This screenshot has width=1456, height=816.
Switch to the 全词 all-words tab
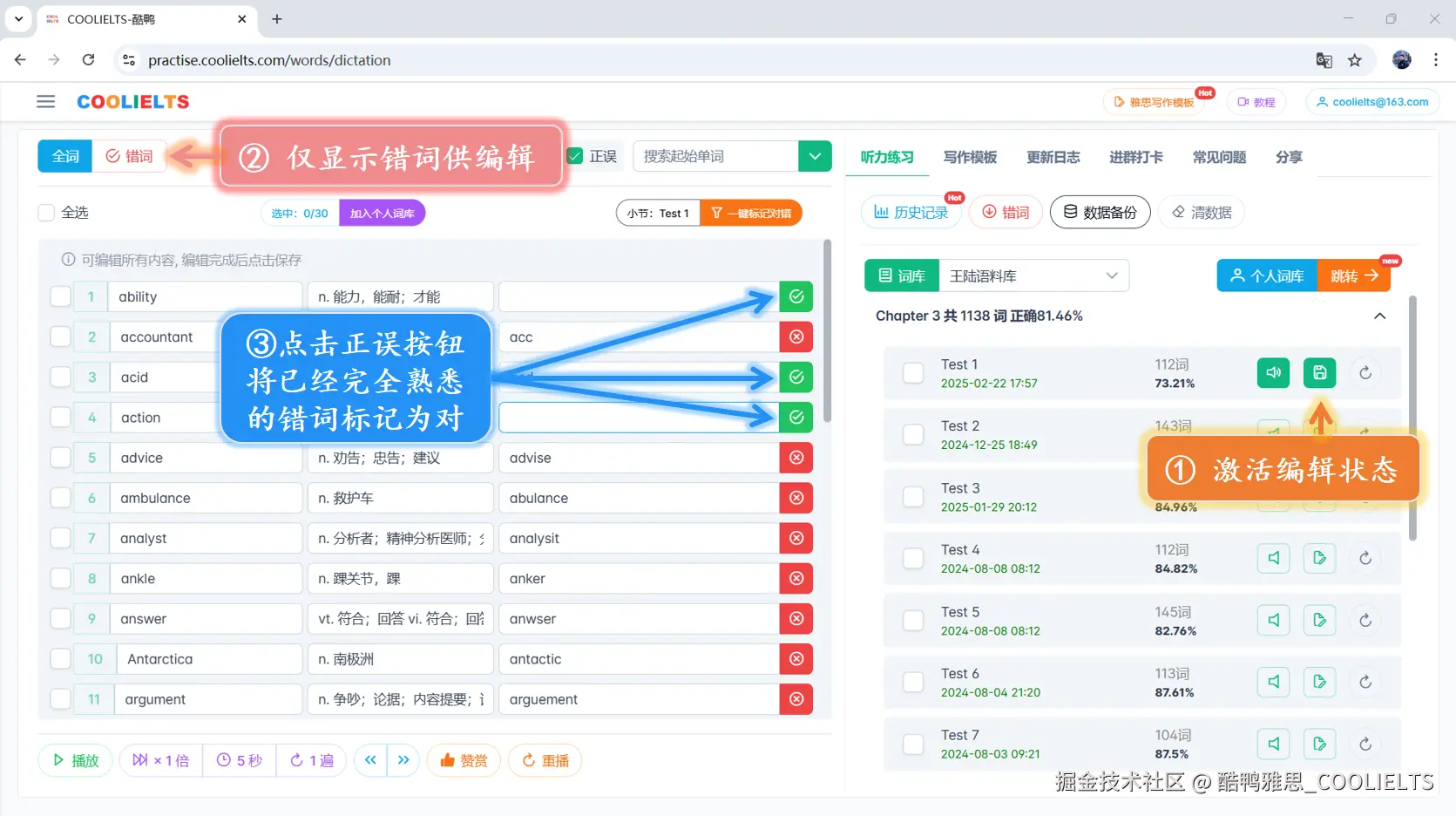click(x=65, y=156)
